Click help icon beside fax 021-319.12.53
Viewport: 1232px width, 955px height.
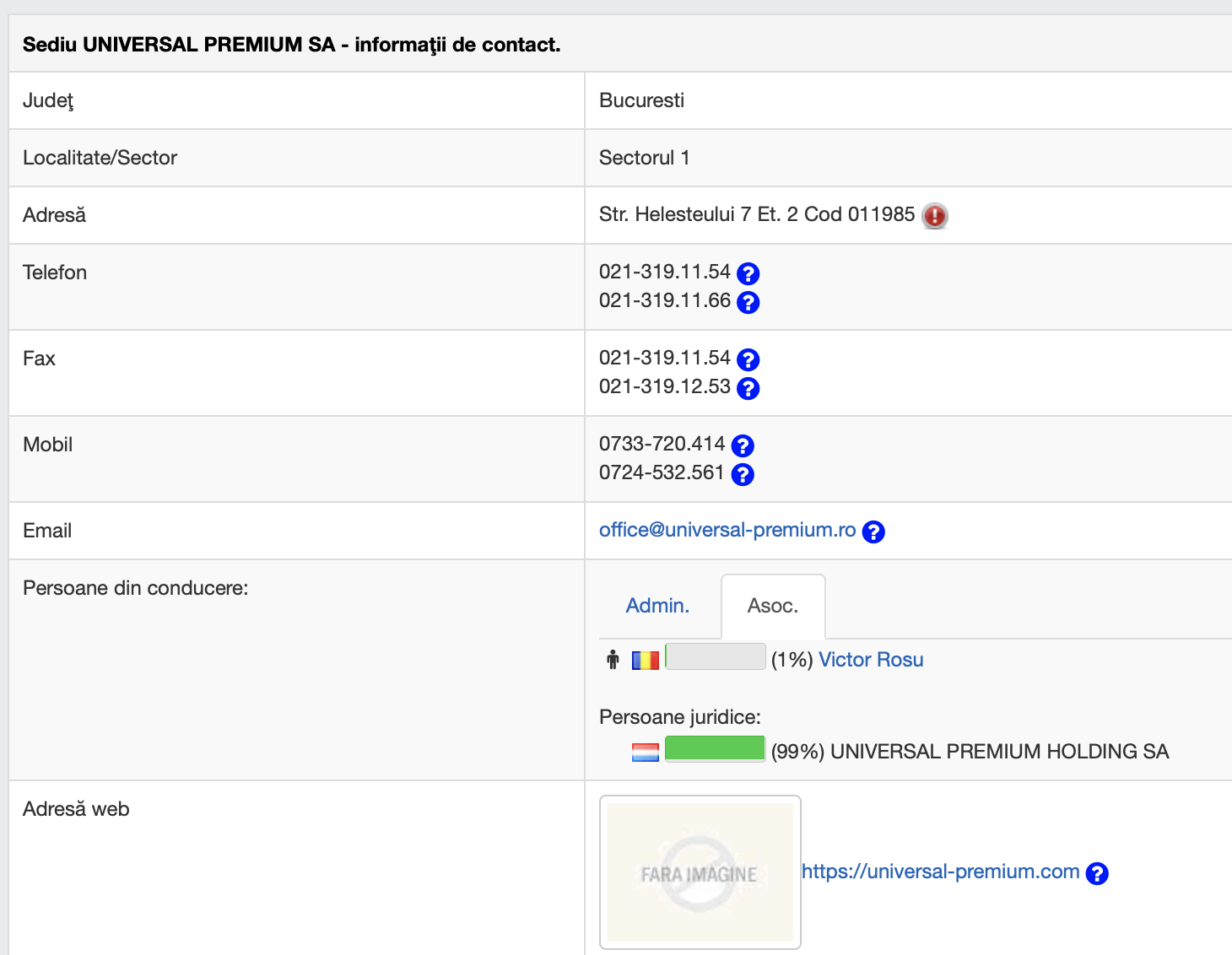(x=748, y=388)
